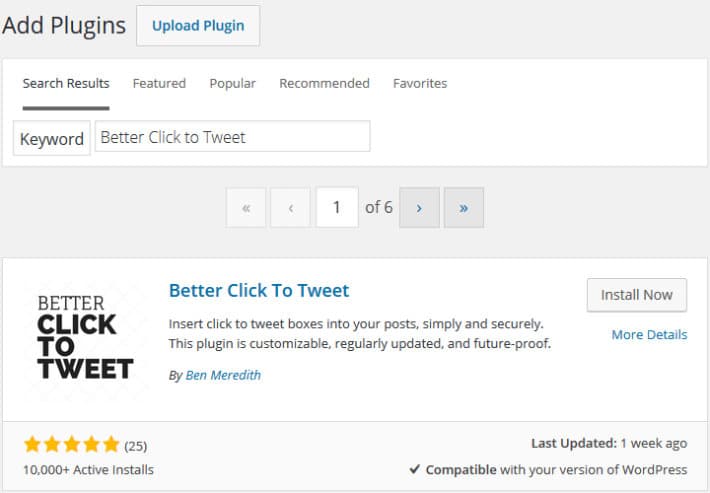
Task: Click the compatibility checkmark icon
Action: [x=414, y=469]
